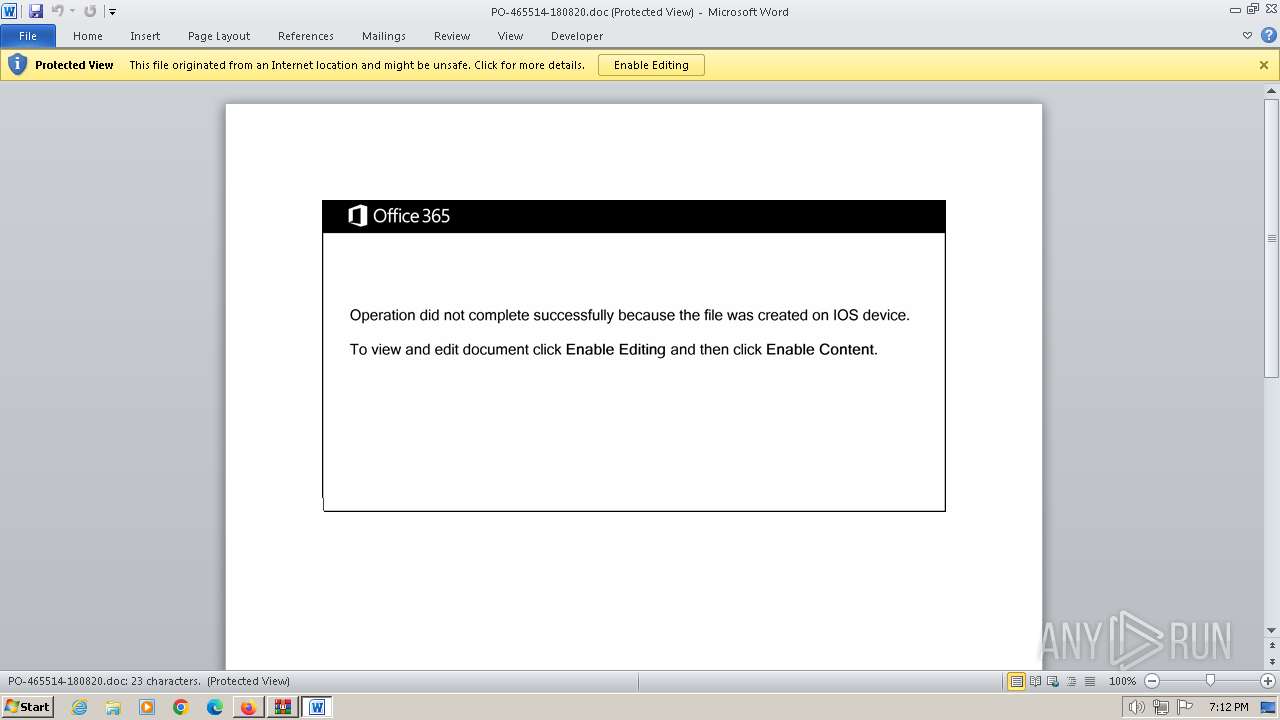Close the Protected View message bar
1280x720 pixels.
(x=1264, y=65)
